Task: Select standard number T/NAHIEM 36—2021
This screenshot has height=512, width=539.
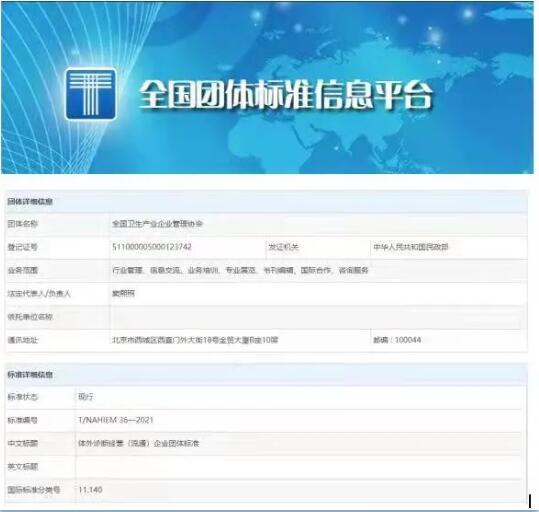Action: pos(116,420)
